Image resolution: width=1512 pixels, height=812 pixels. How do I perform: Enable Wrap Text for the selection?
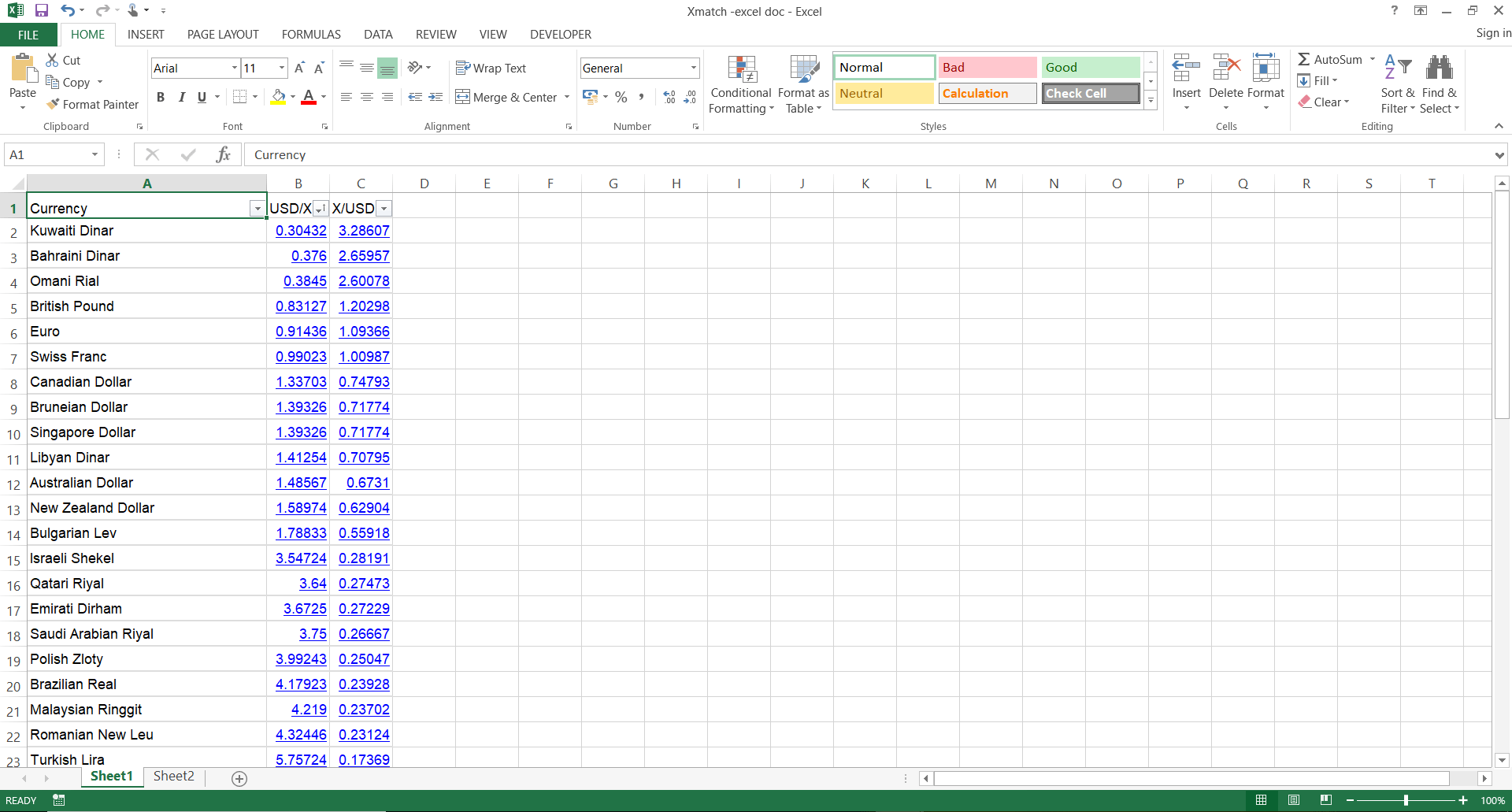pyautogui.click(x=491, y=68)
